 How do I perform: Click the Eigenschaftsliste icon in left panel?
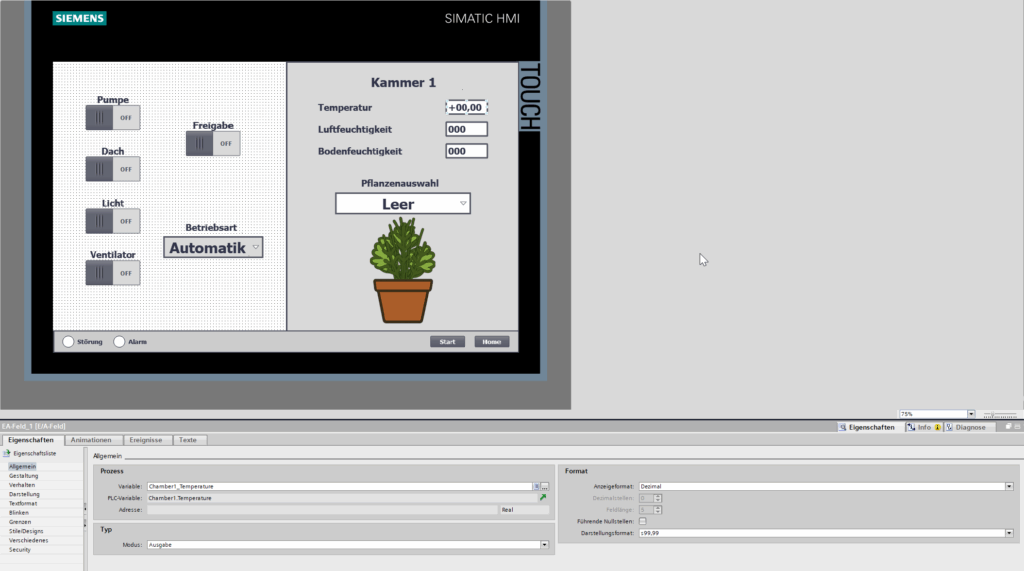click(x=6, y=453)
